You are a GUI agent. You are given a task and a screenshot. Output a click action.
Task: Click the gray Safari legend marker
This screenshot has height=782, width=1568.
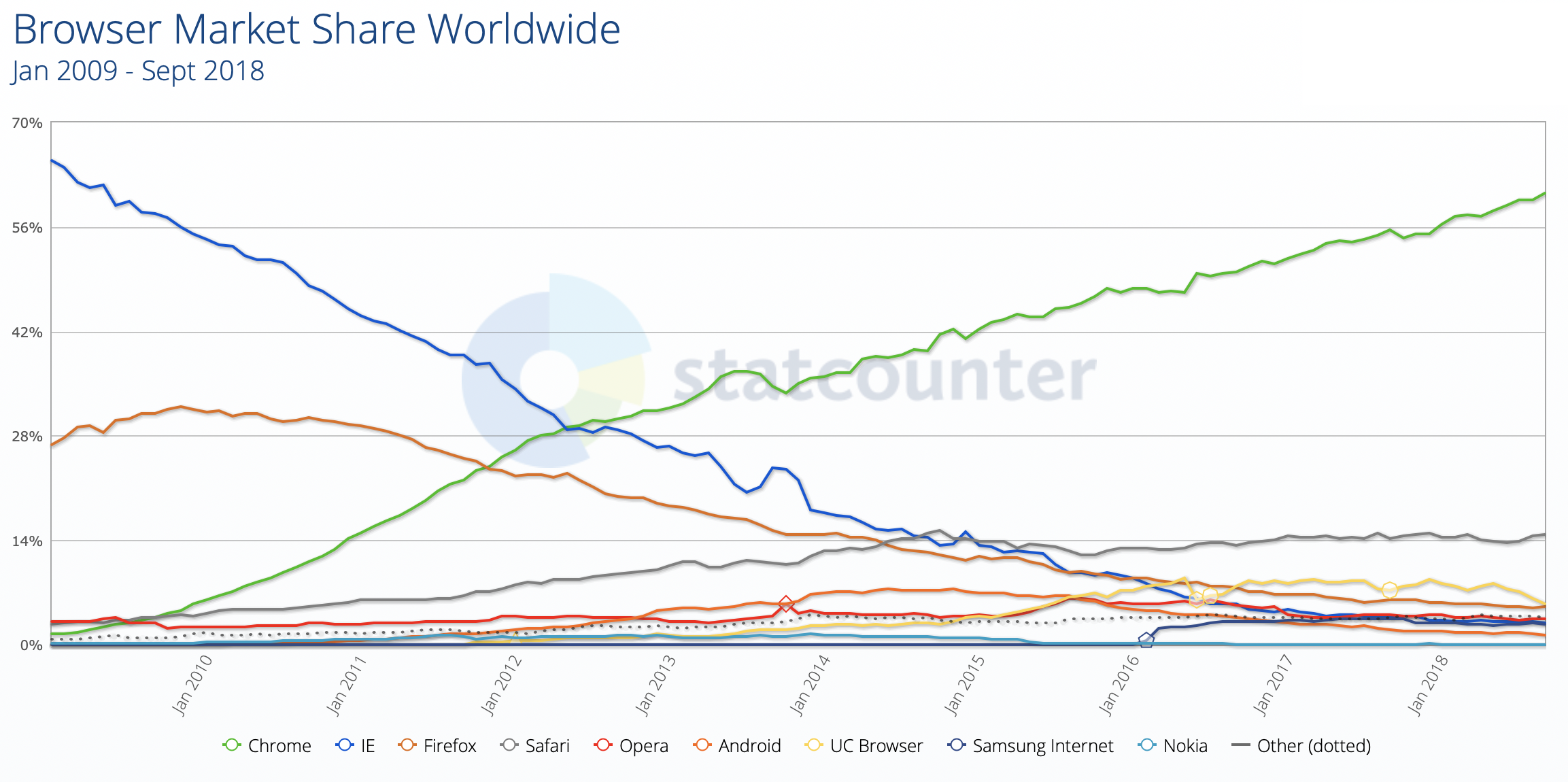pos(509,745)
